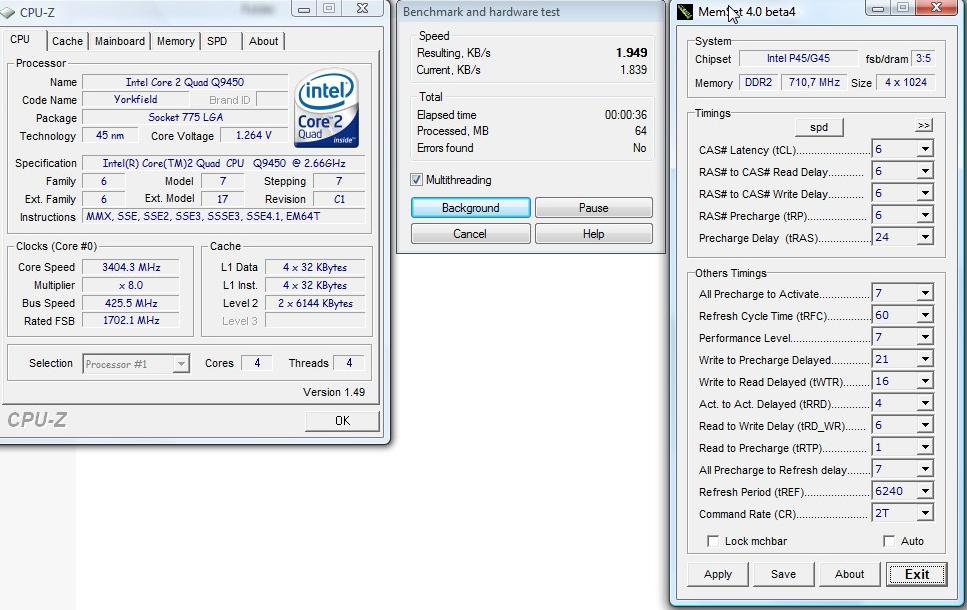
Task: Expand timings with the >> button
Action: [x=924, y=125]
